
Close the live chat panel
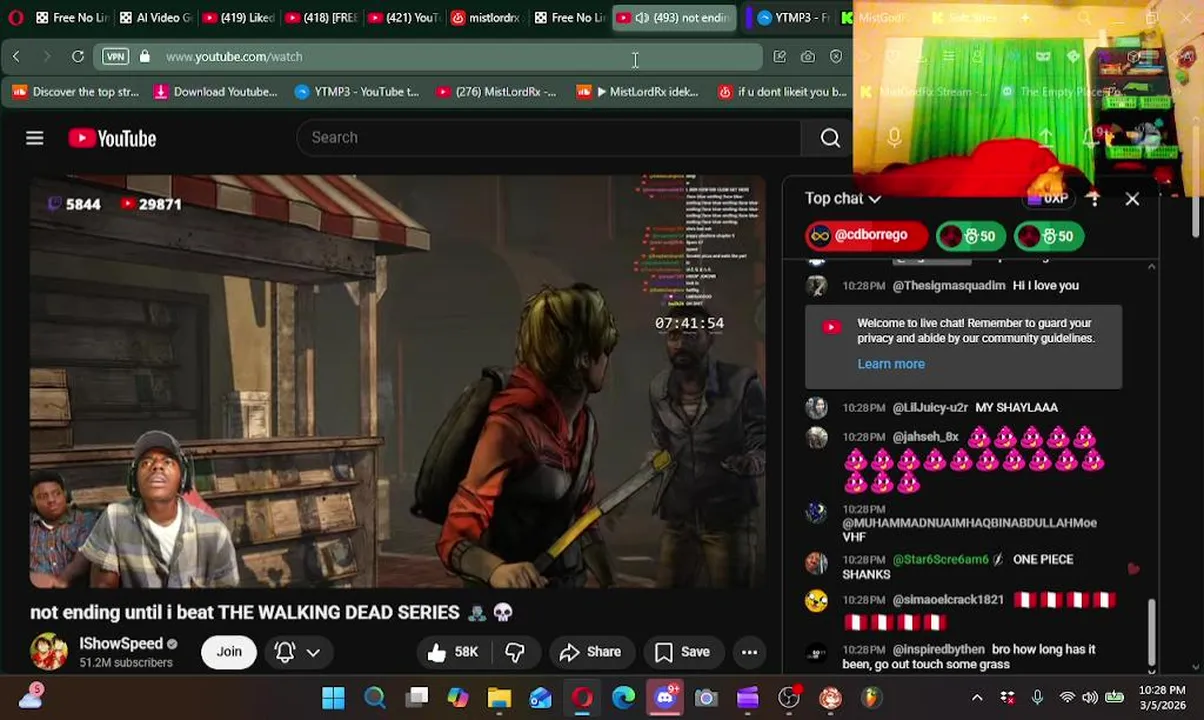(1132, 199)
